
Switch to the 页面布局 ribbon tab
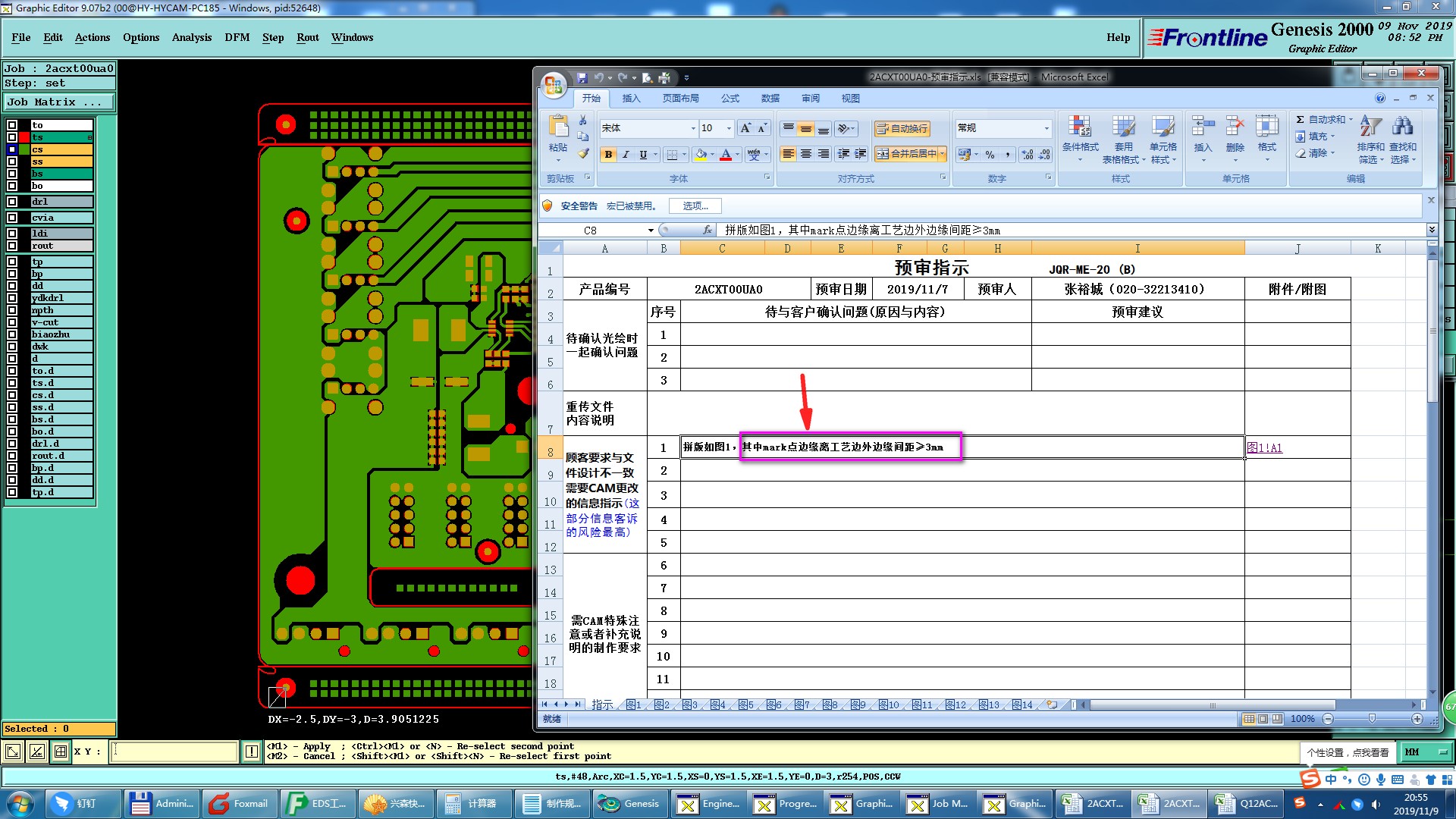point(680,99)
